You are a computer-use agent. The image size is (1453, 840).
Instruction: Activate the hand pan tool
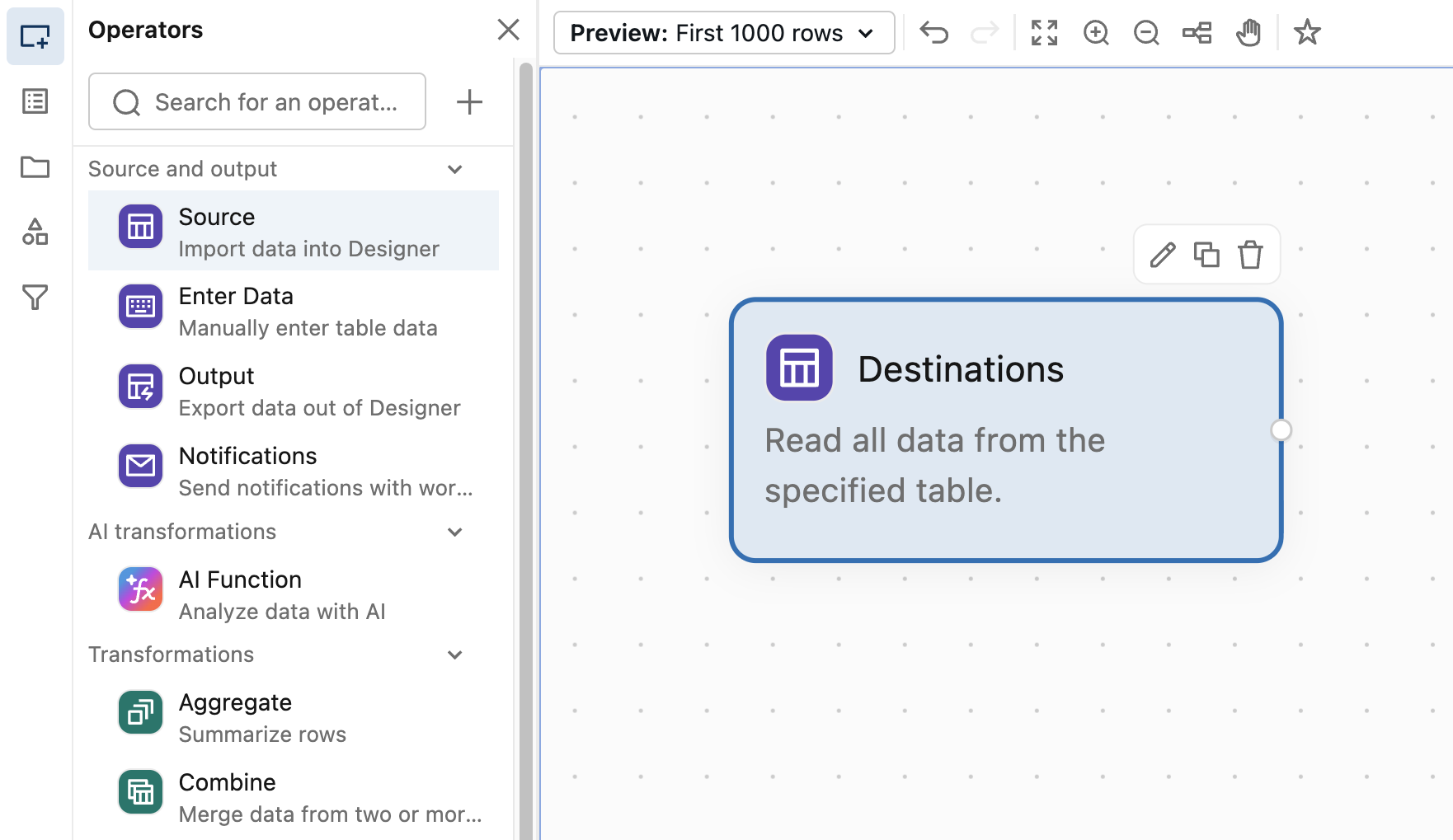(1248, 33)
